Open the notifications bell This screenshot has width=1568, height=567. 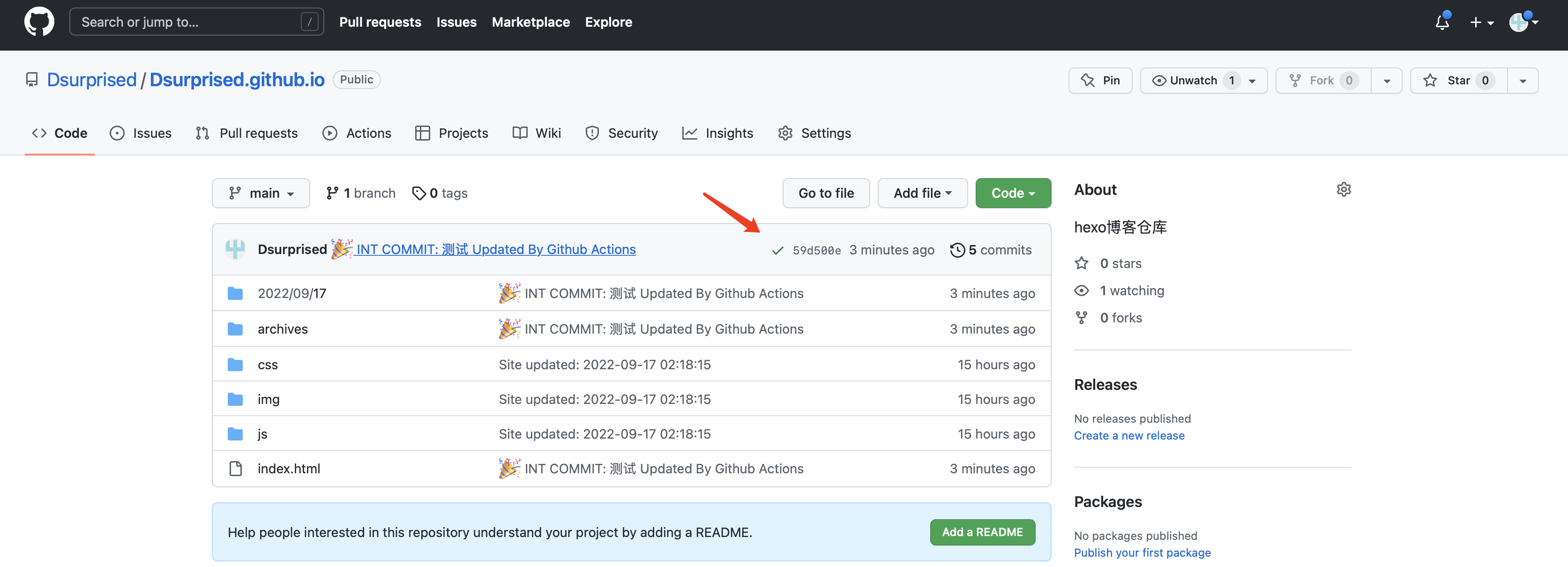coord(1441,22)
